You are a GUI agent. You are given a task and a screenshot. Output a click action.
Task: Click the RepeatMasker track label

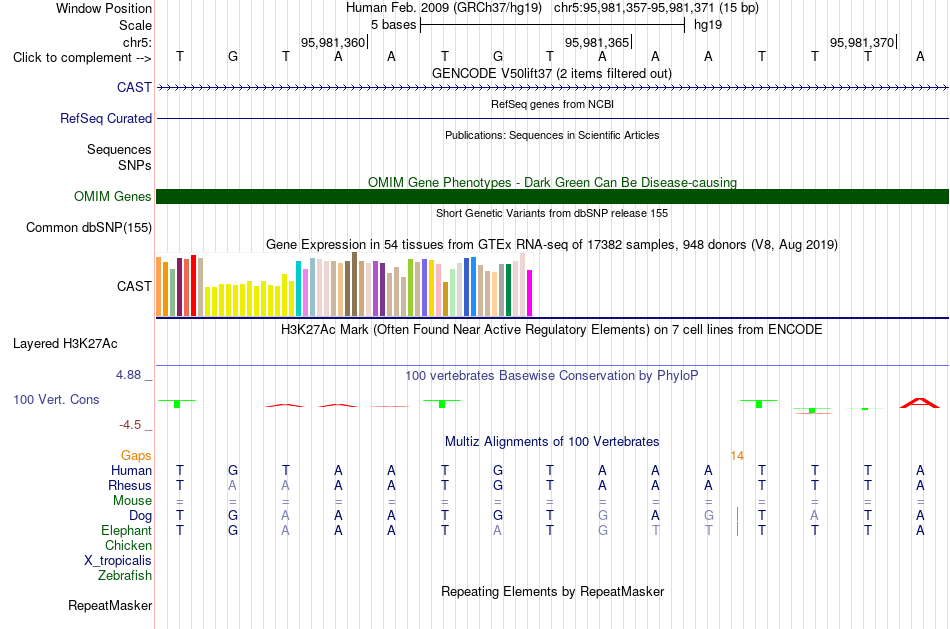[x=110, y=605]
